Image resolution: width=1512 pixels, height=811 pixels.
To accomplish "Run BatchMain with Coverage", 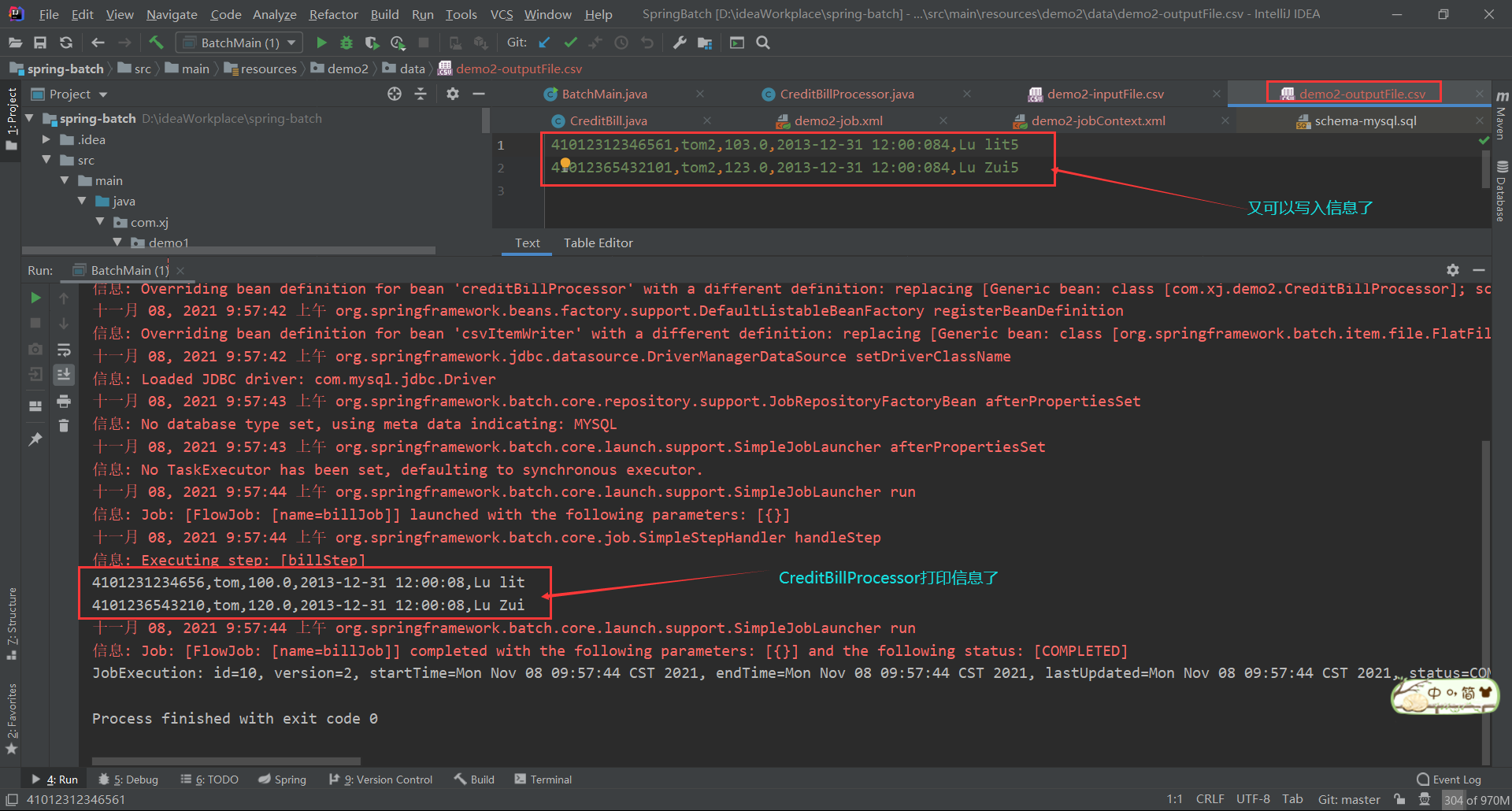I will pos(372,43).
